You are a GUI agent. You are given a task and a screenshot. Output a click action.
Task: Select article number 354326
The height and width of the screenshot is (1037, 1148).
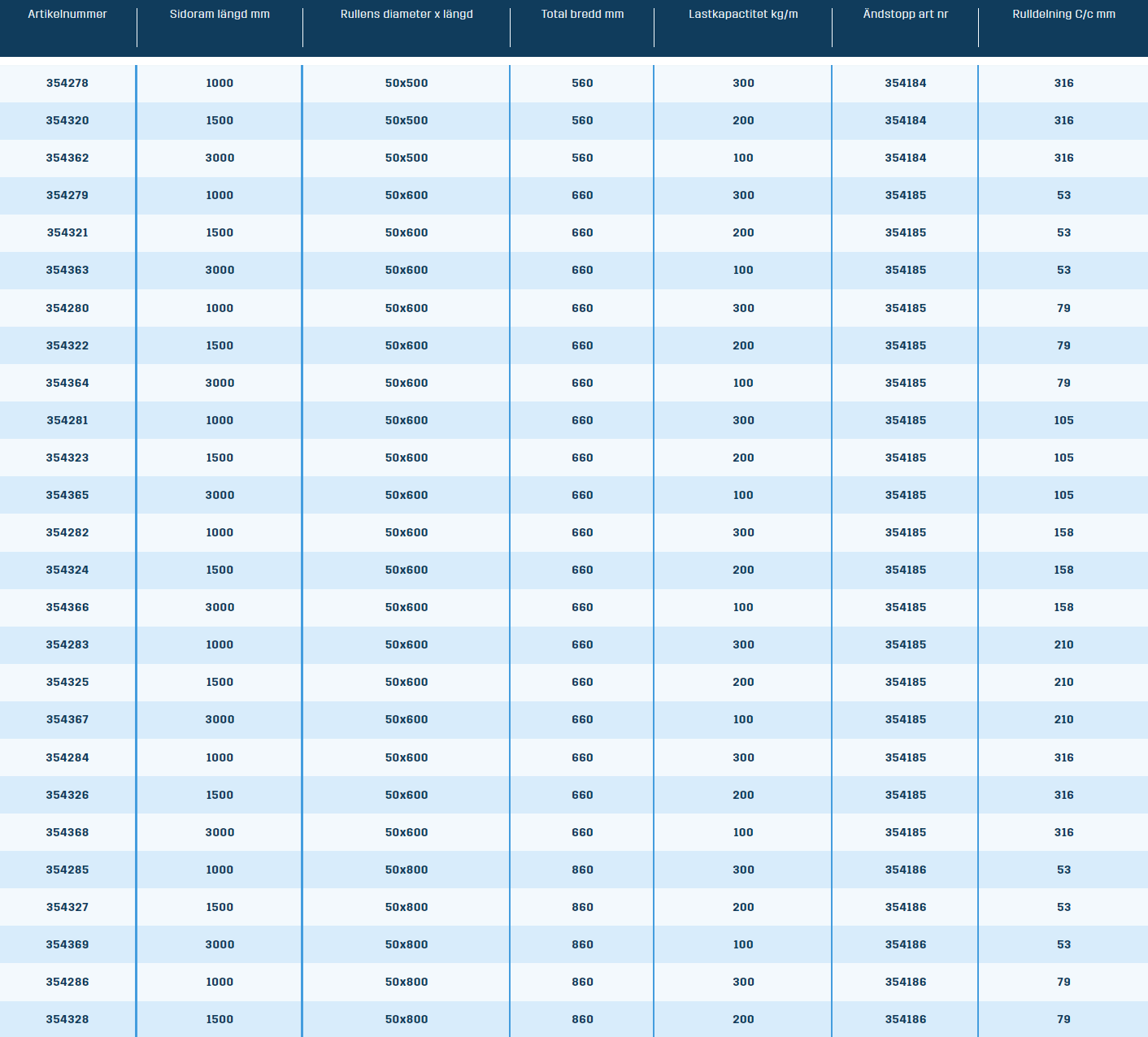pyautogui.click(x=67, y=795)
